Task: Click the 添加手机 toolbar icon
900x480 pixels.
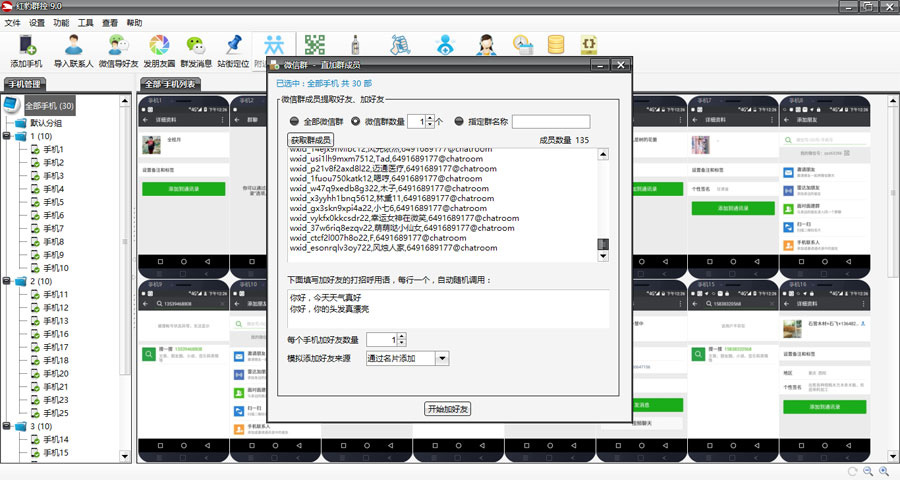Action: click(26, 51)
